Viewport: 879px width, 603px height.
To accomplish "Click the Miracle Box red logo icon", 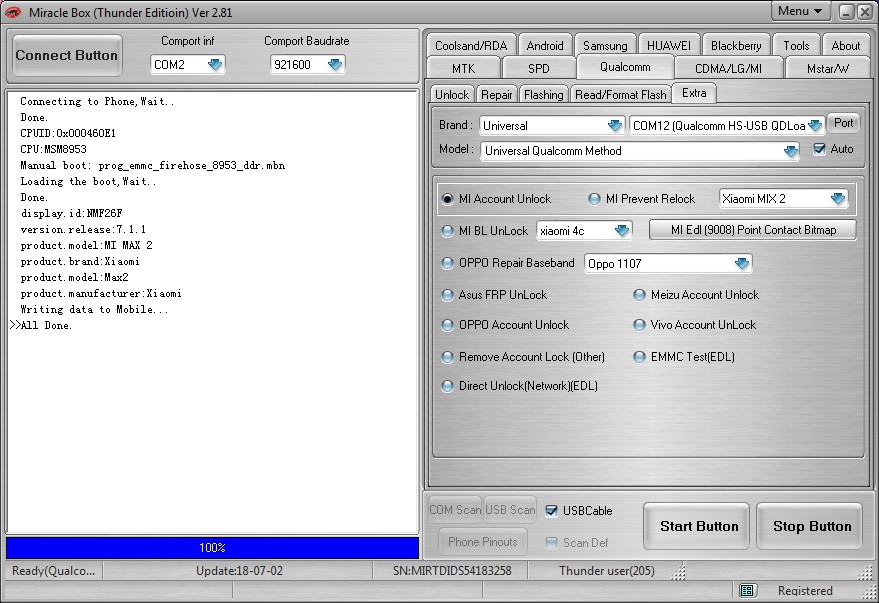I will pyautogui.click(x=12, y=12).
